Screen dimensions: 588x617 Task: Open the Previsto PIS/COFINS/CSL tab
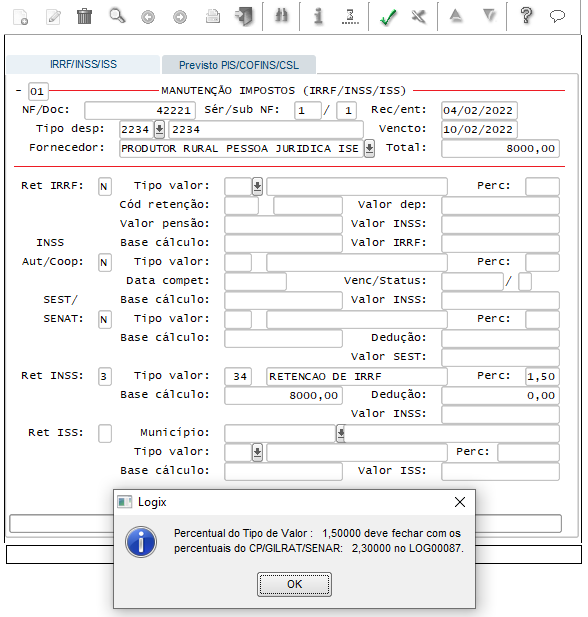pos(239,65)
